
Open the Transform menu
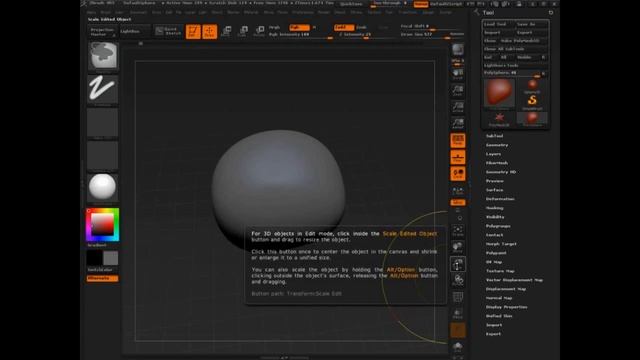(407, 12)
